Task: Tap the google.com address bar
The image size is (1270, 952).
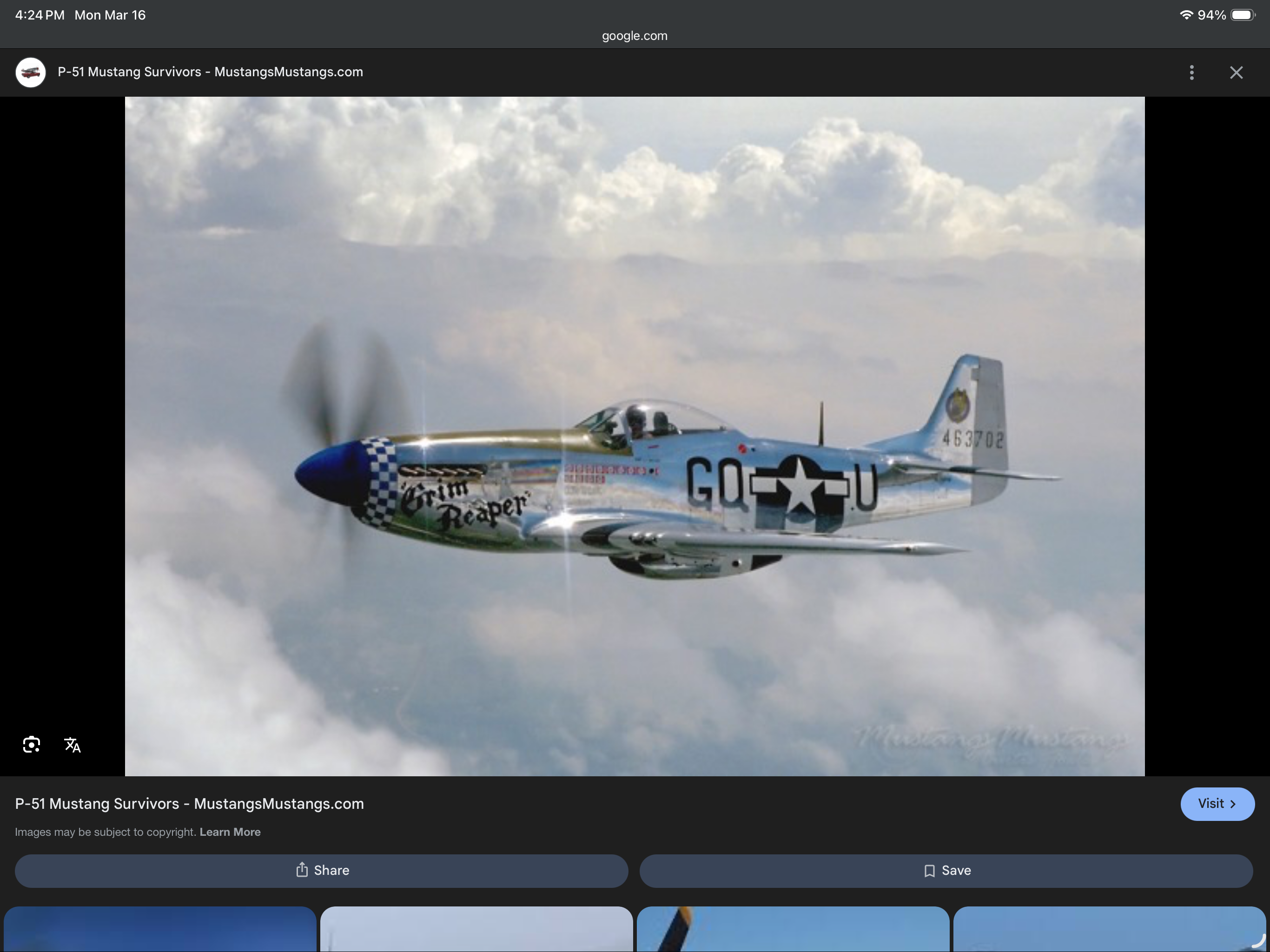Action: tap(635, 36)
